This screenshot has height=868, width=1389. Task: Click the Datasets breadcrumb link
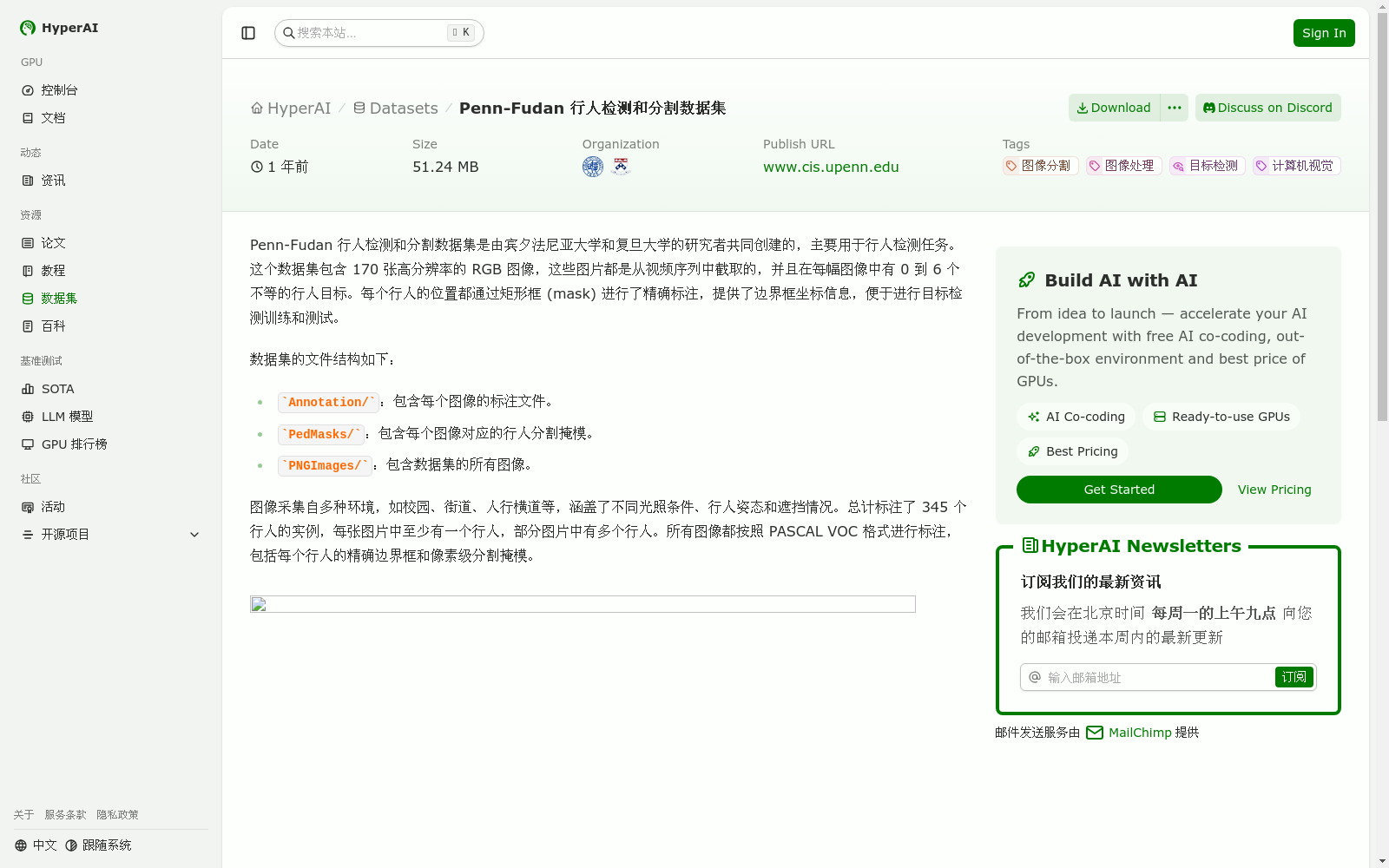(396, 108)
